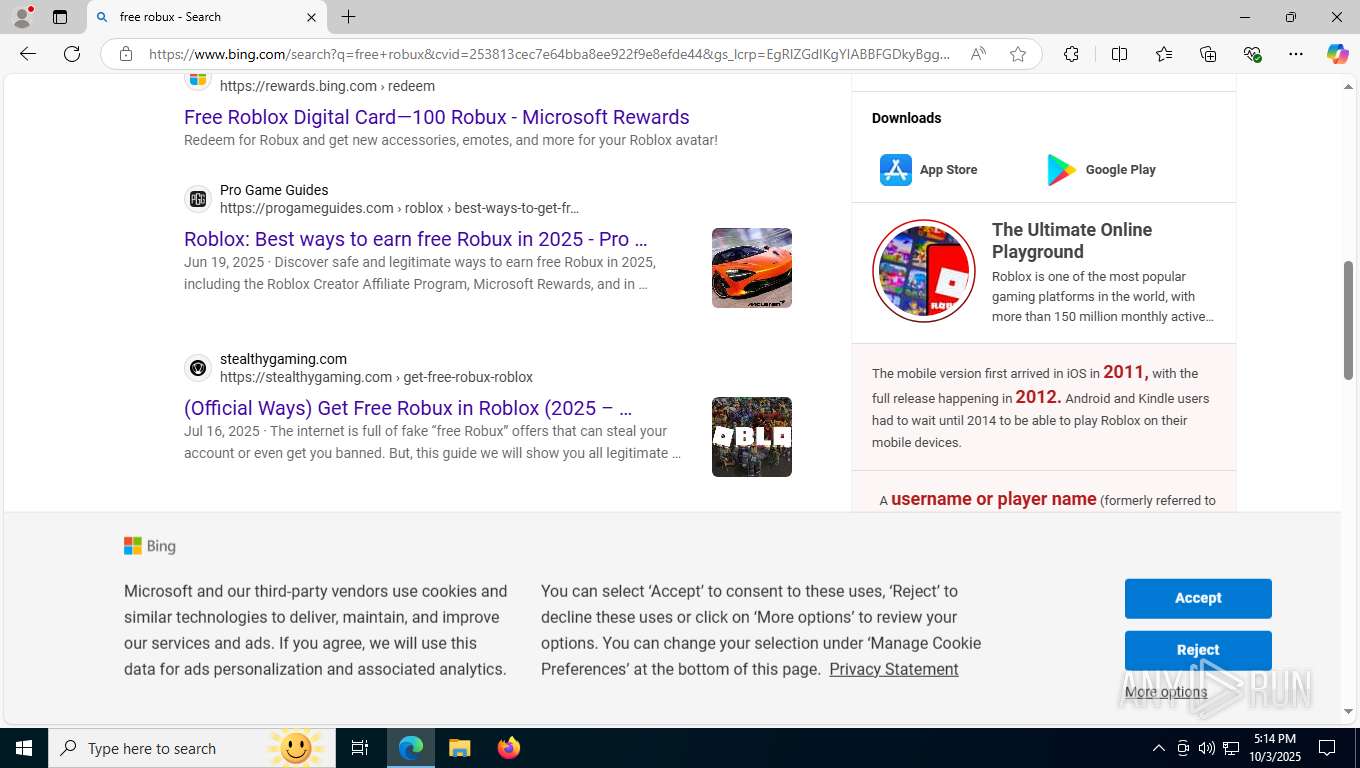
Task: Open the Tab actions menu icon
Action: pyautogui.click(x=60, y=17)
